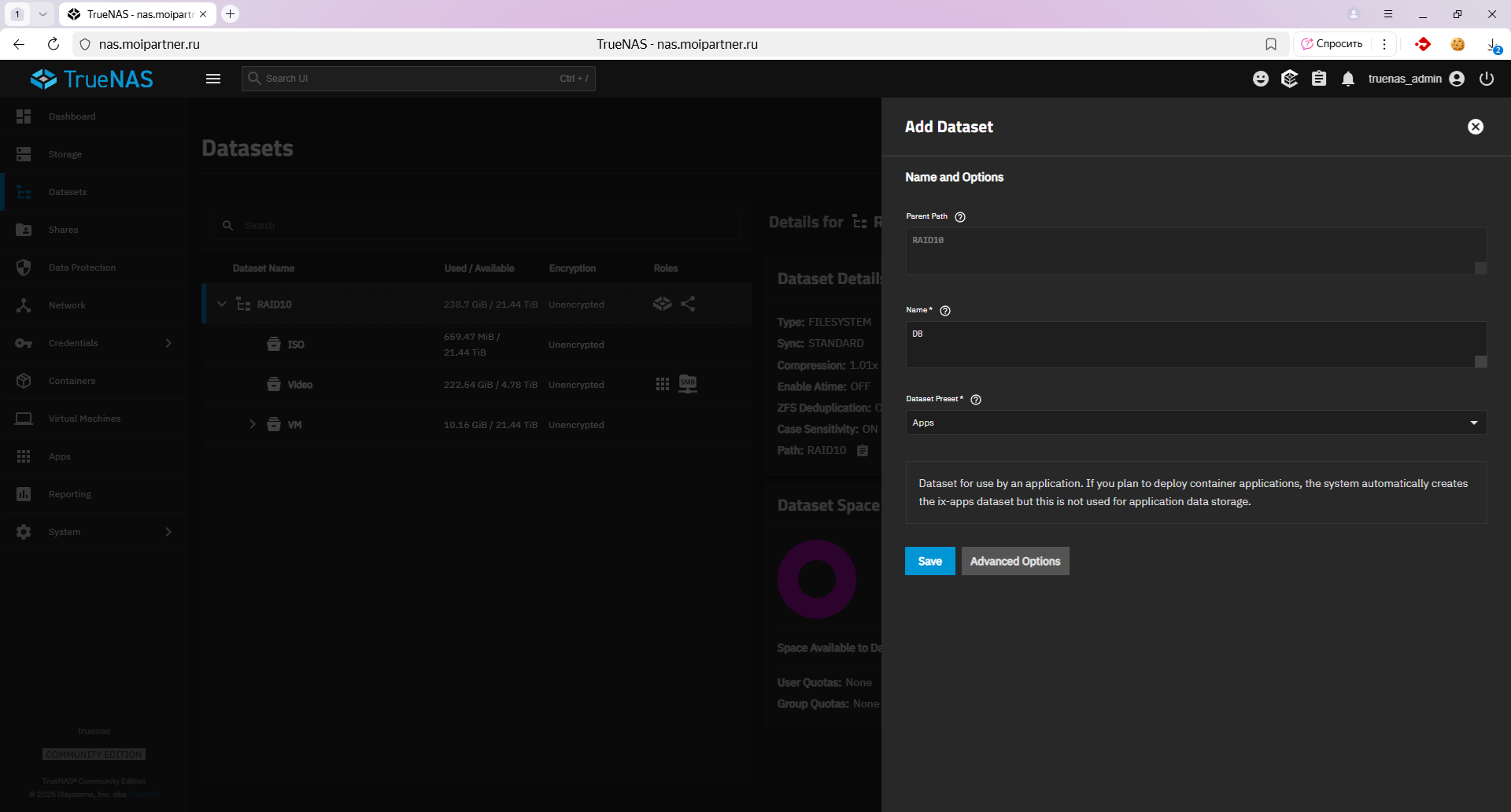Open the Dataset Preset dropdown
The height and width of the screenshot is (812, 1511).
[x=1195, y=423]
